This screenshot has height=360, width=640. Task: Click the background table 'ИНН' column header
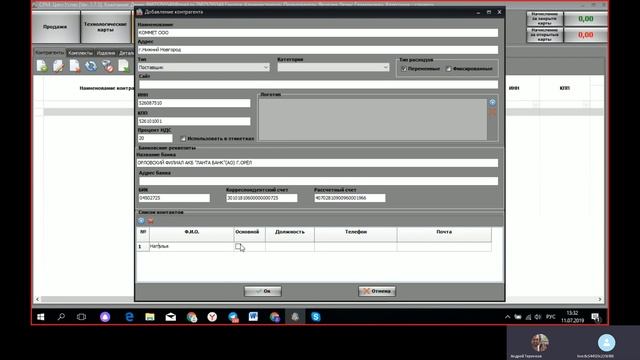[515, 88]
